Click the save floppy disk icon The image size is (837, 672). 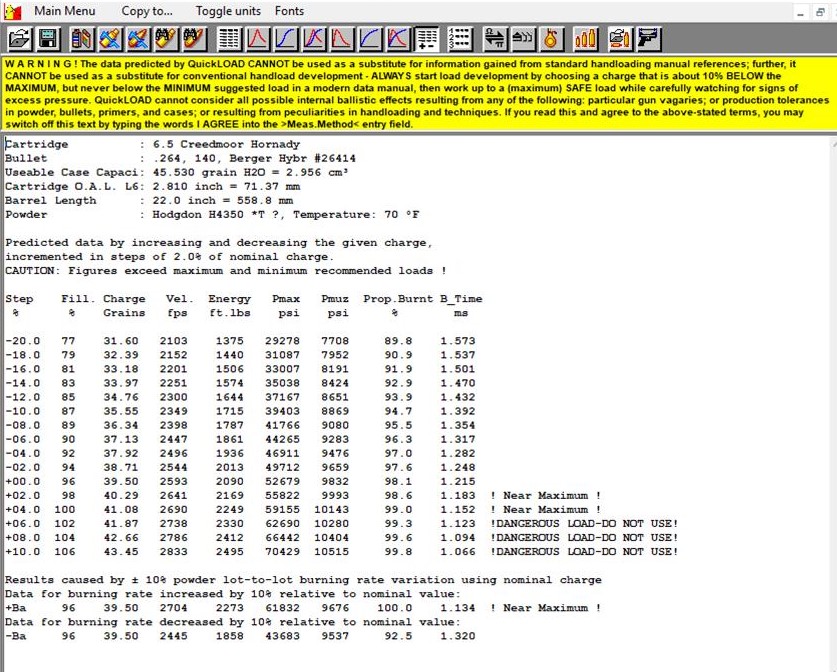pyautogui.click(x=47, y=39)
